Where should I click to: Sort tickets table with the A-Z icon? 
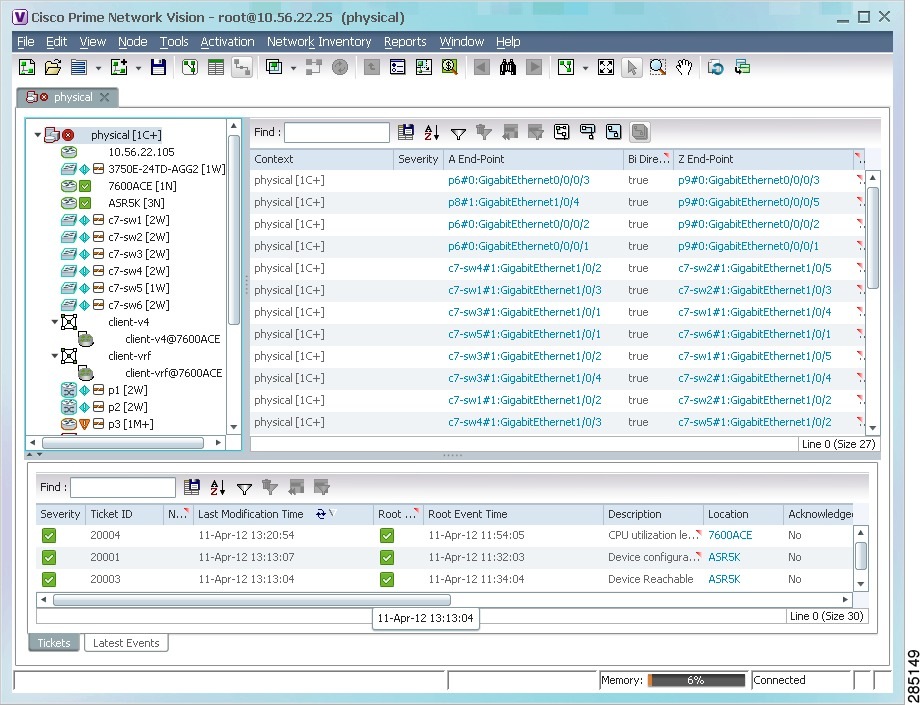click(218, 487)
